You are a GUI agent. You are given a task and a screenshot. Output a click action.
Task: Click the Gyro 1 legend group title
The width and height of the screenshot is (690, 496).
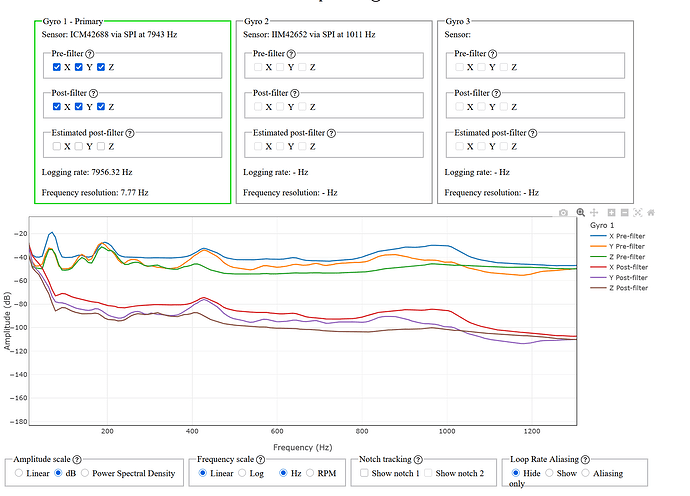[602, 225]
